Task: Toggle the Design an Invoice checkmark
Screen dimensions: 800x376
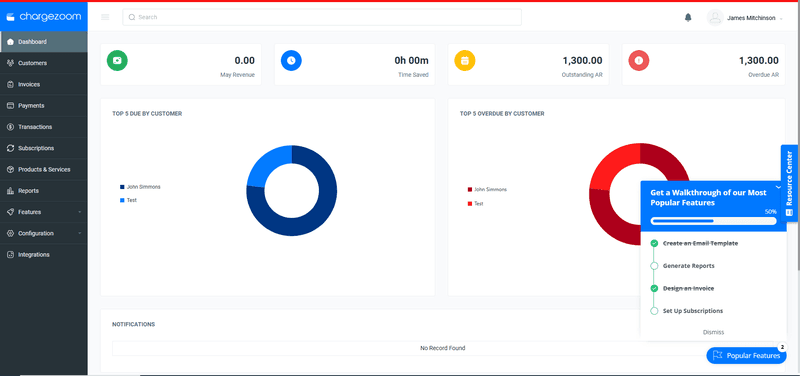Action: [654, 288]
